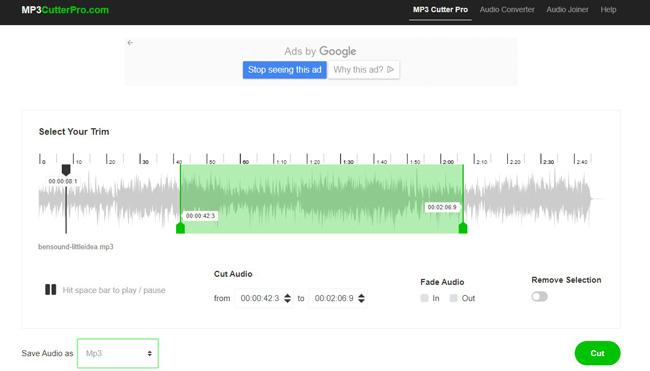
Task: Click the back arrow on the ad banner
Action: [x=130, y=43]
